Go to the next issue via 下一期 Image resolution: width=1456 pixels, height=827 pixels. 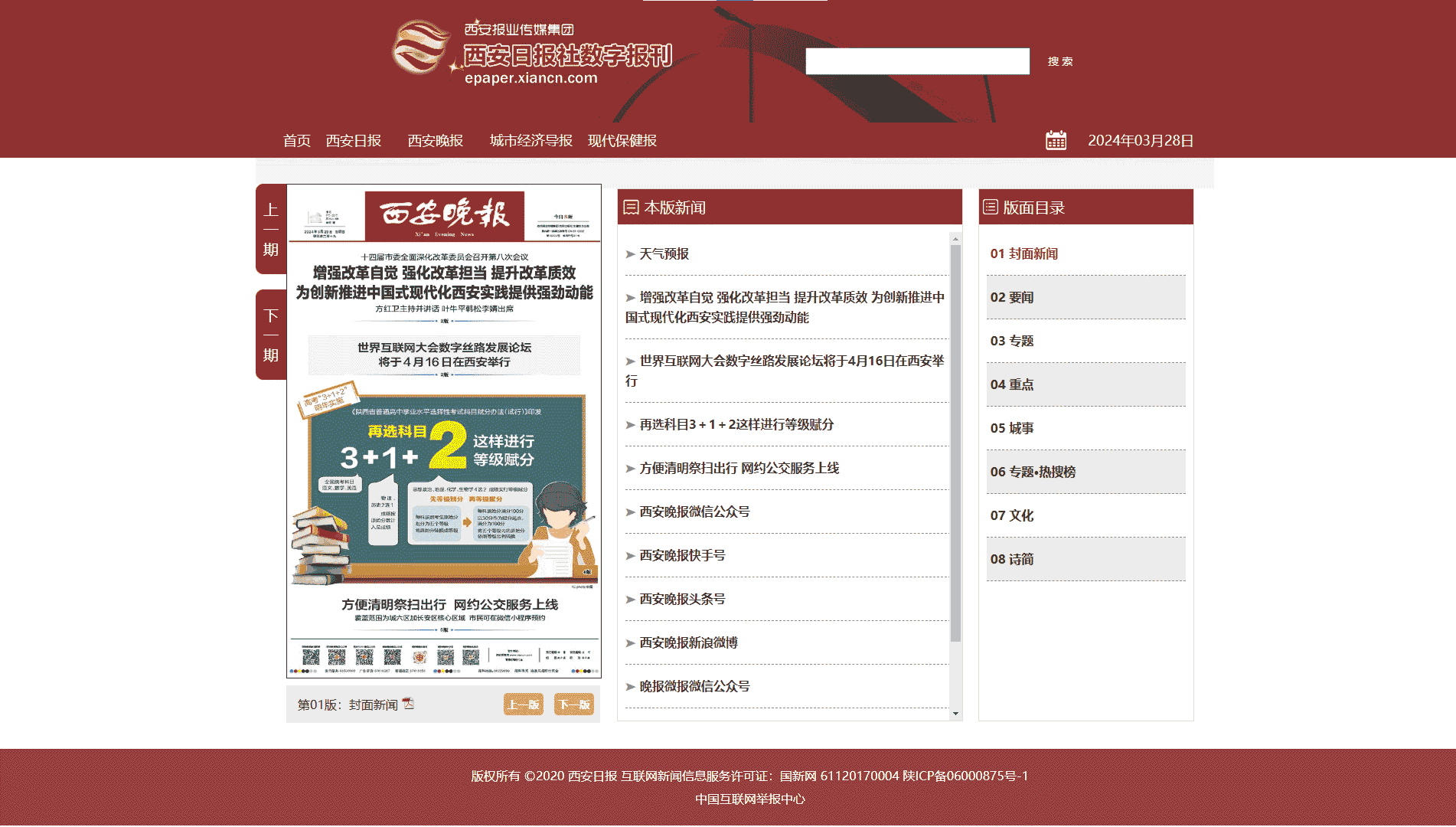pyautogui.click(x=271, y=335)
